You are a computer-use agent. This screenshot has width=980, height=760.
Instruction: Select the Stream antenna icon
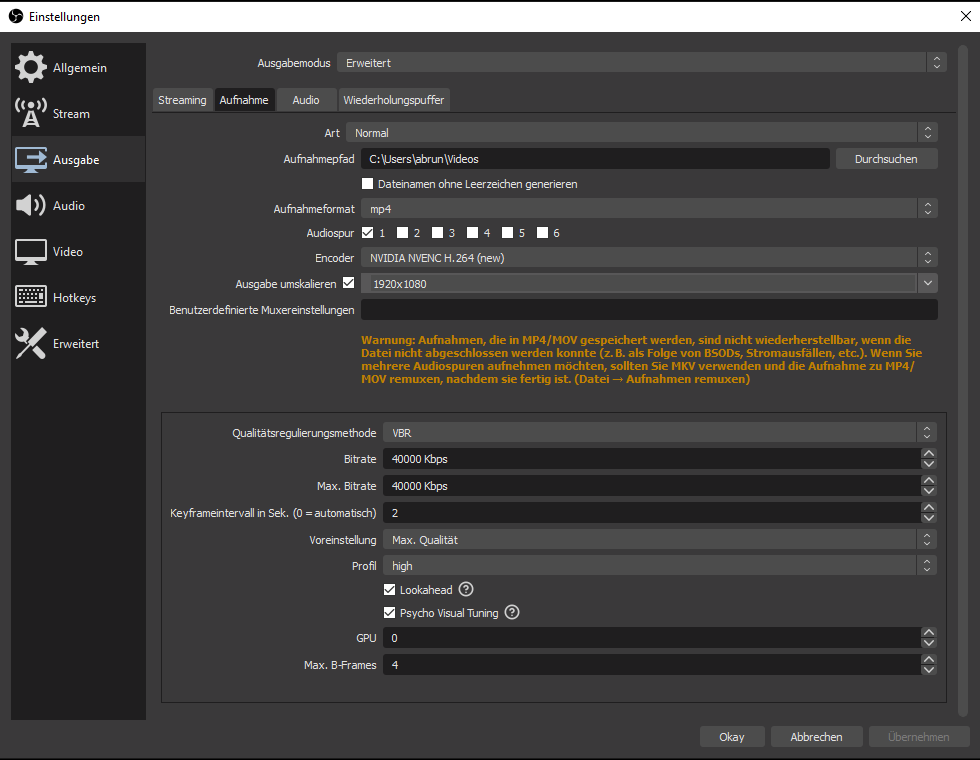click(31, 113)
